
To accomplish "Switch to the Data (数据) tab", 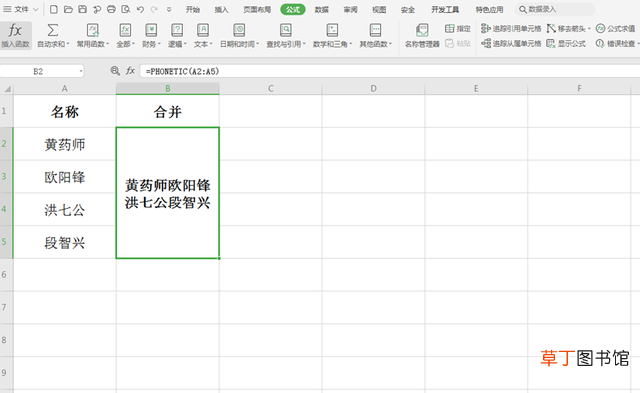I will (x=322, y=9).
